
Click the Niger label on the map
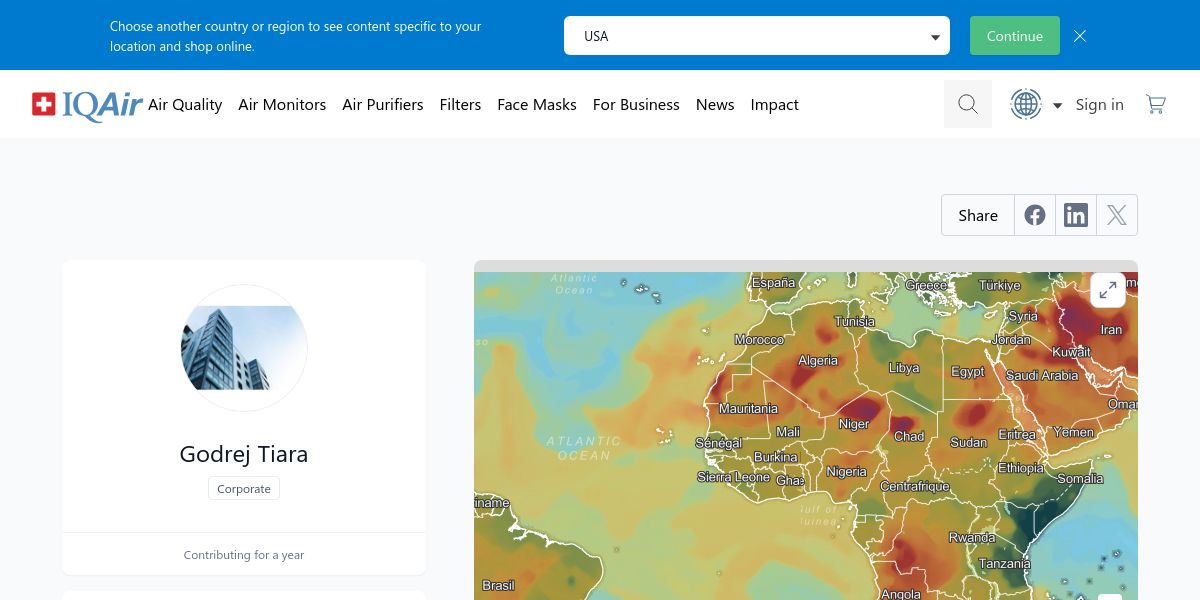[854, 425]
